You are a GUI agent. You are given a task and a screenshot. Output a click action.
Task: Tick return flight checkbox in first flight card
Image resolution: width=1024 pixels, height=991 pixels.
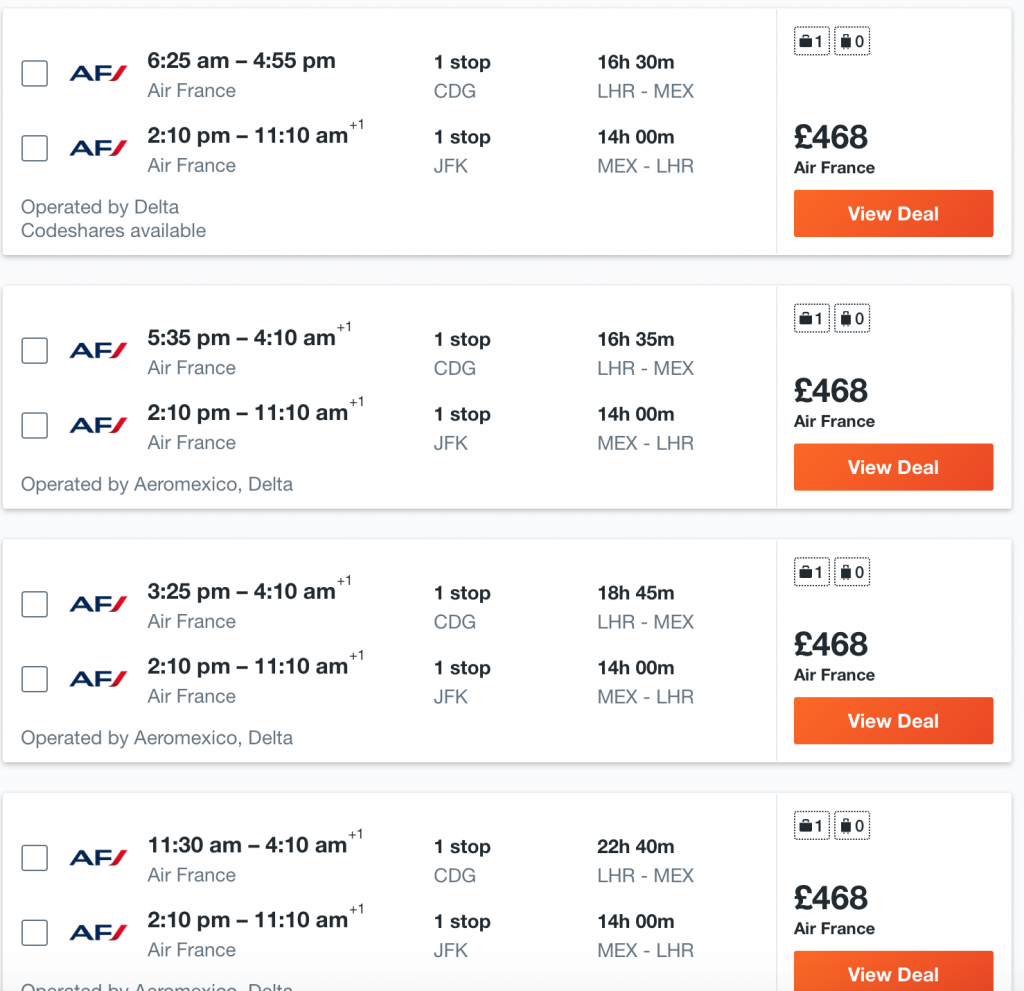click(35, 148)
